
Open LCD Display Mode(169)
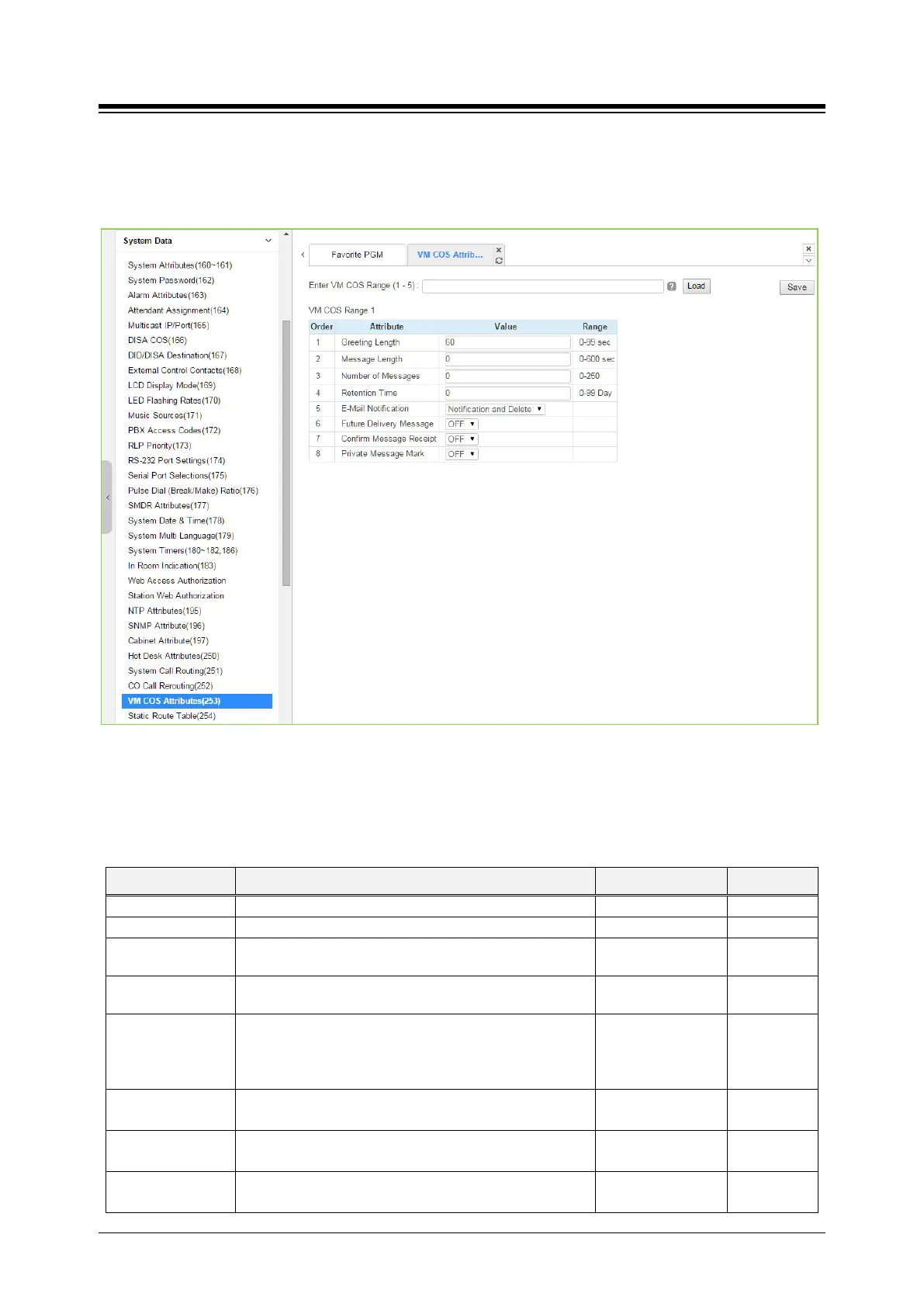coord(171,385)
